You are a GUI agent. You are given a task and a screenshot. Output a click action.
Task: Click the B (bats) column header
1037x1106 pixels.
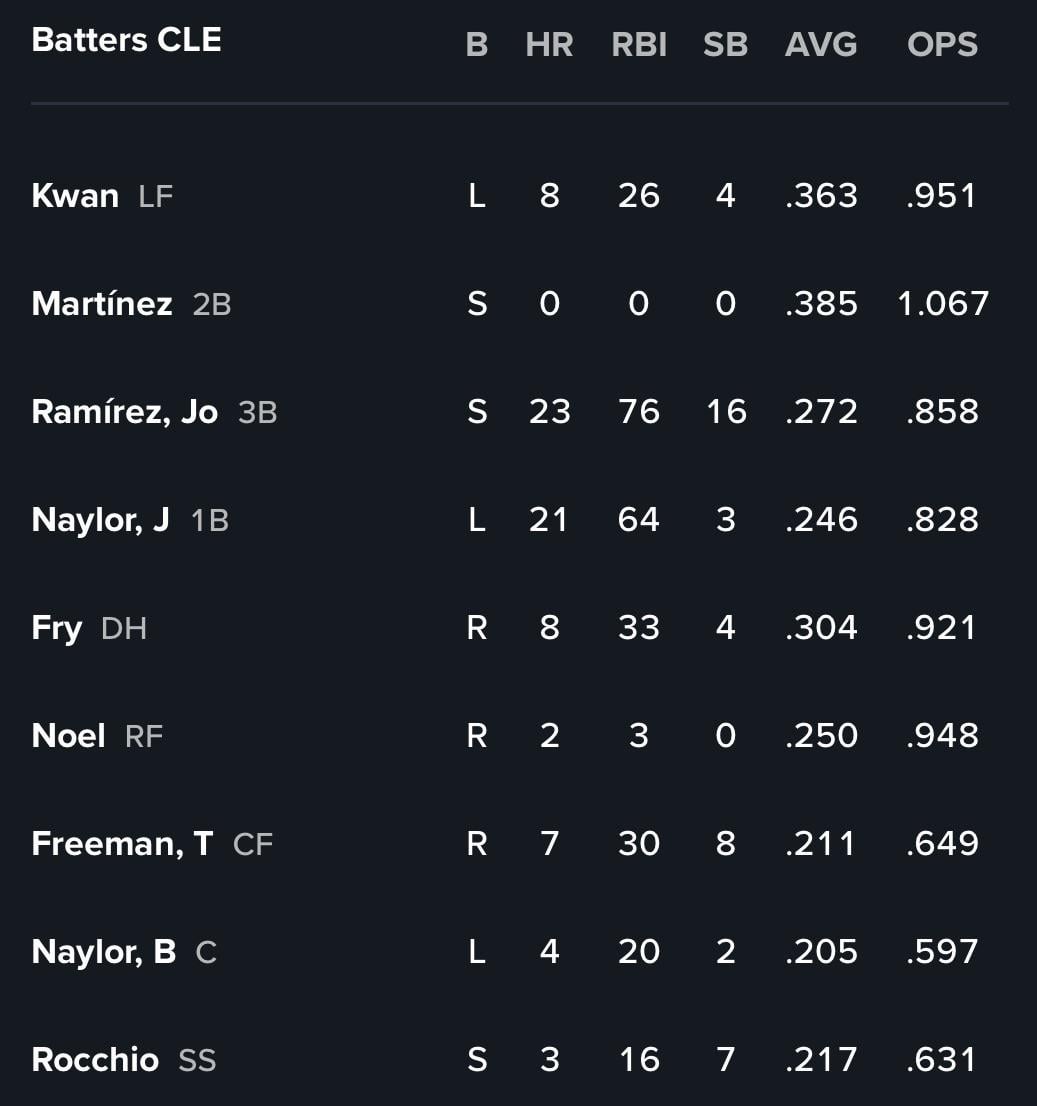477,44
